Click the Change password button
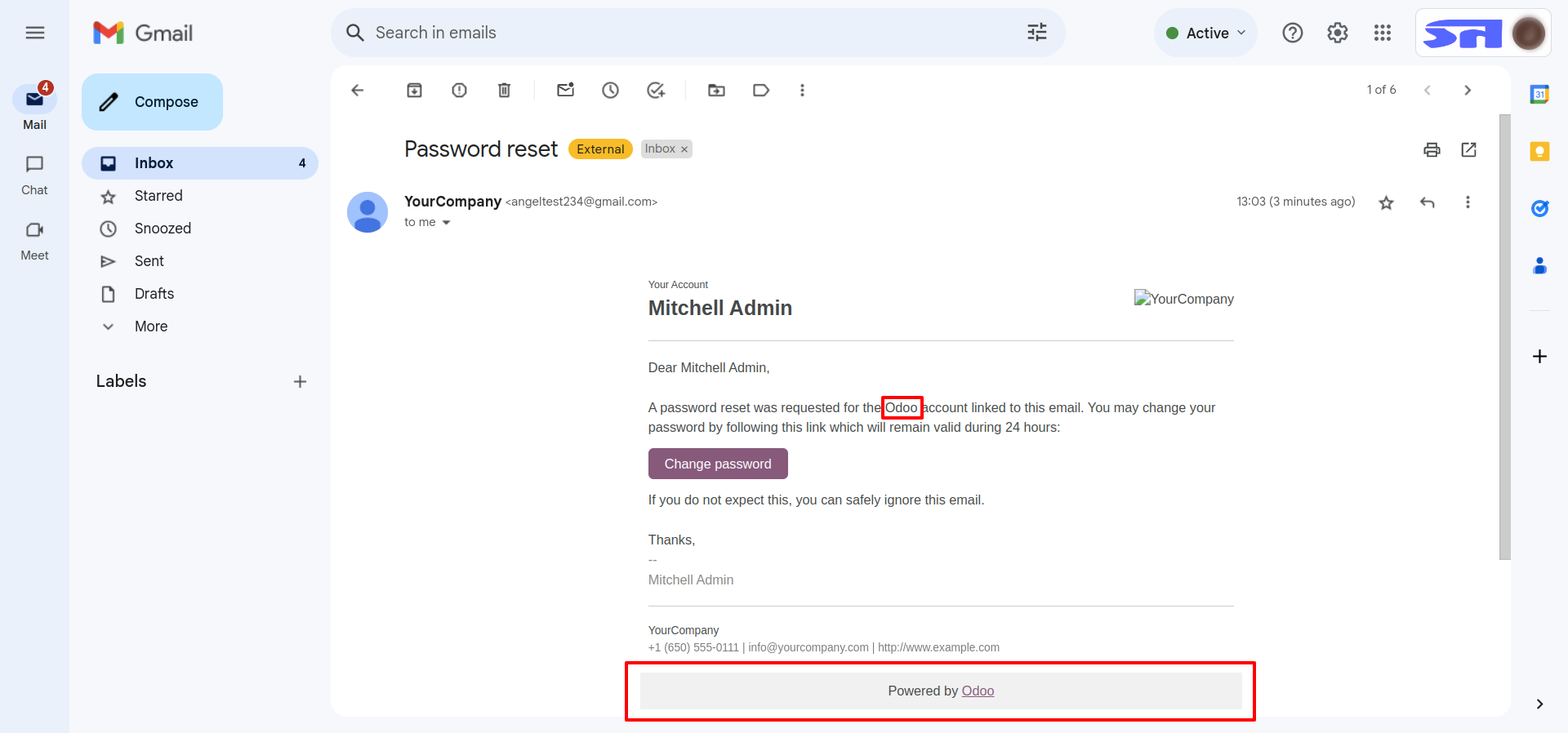Image resolution: width=1568 pixels, height=733 pixels. [718, 464]
